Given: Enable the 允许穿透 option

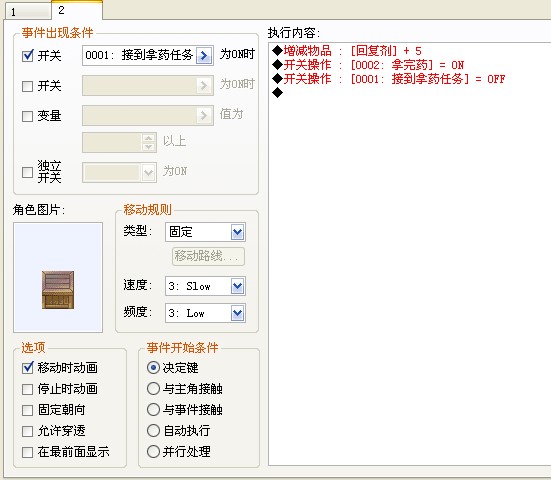Looking at the screenshot, I should click(x=27, y=431).
